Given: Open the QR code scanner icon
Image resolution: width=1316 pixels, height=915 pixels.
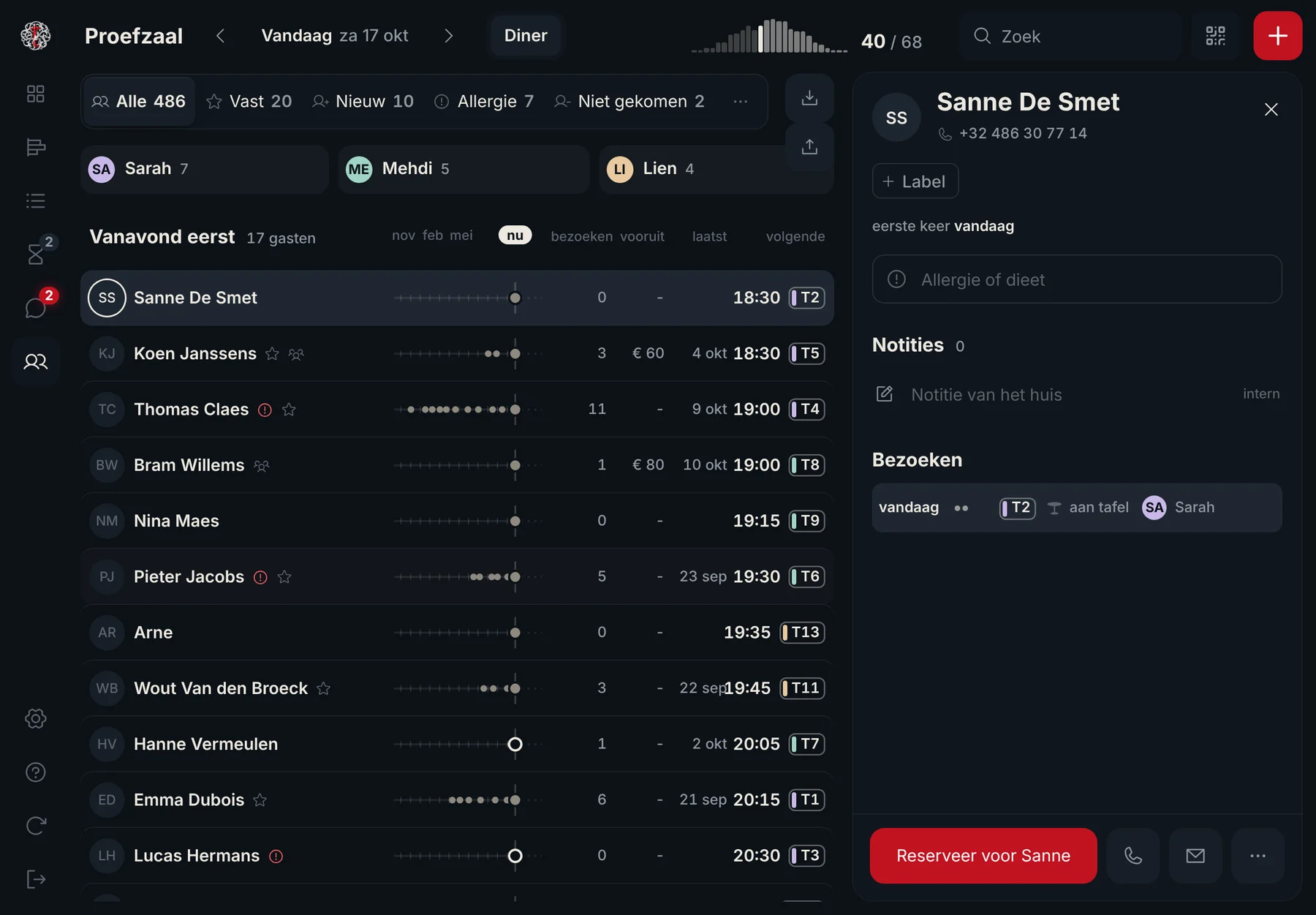Looking at the screenshot, I should 1215,36.
